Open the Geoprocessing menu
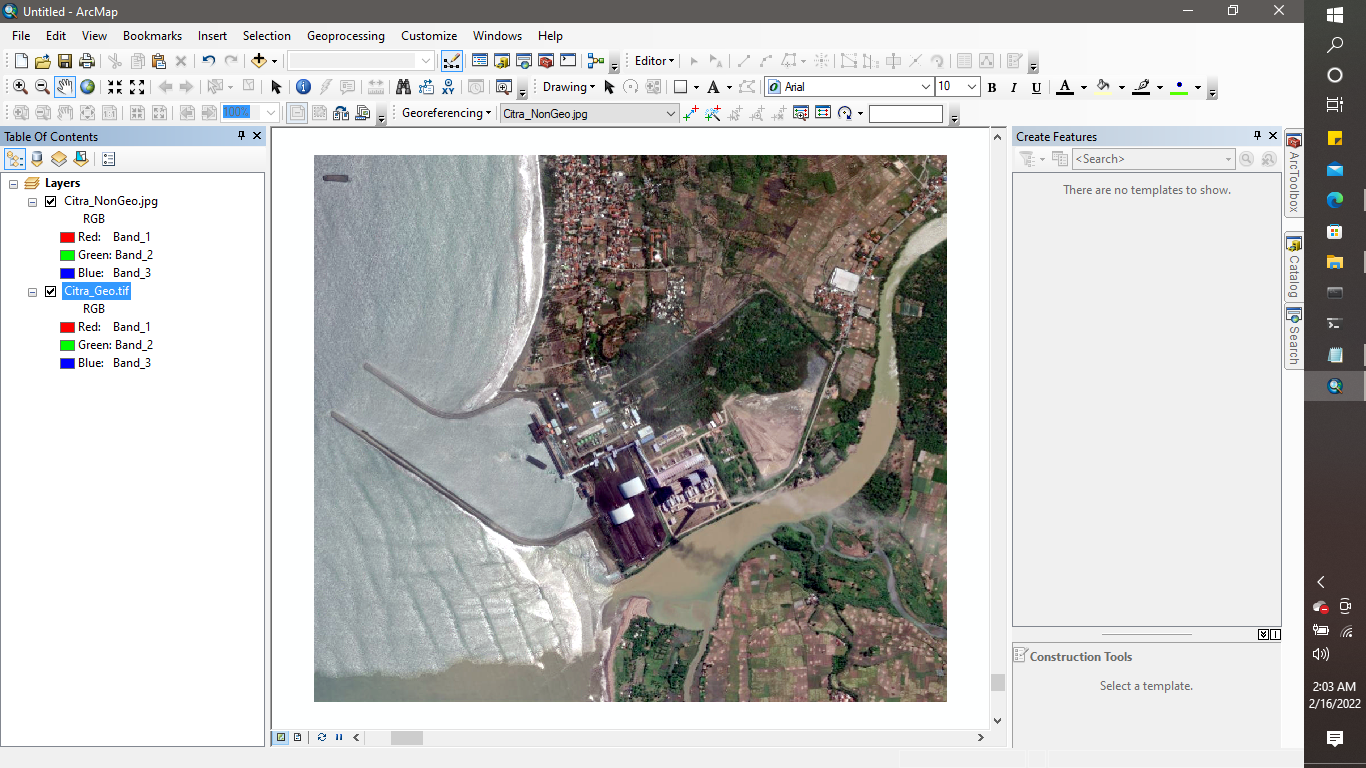 345,35
